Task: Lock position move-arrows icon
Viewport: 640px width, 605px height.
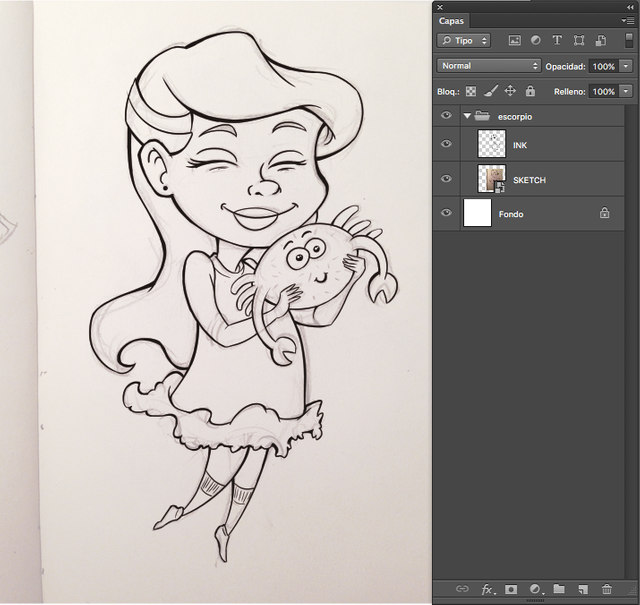Action: [510, 91]
